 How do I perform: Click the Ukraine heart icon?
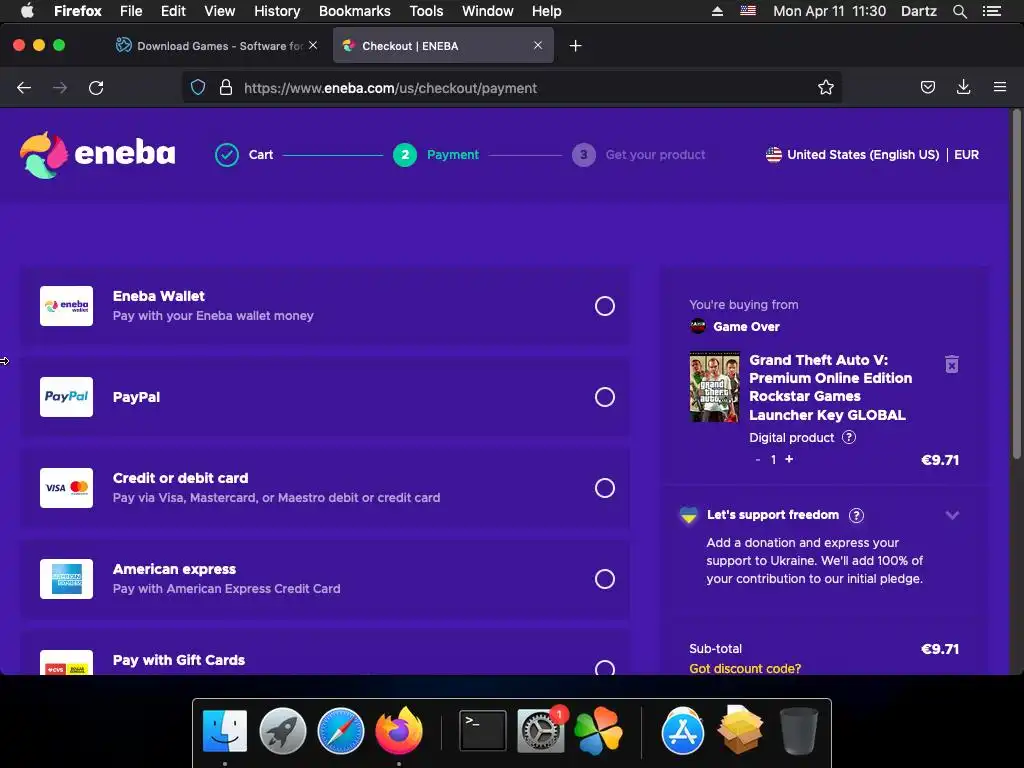(688, 515)
